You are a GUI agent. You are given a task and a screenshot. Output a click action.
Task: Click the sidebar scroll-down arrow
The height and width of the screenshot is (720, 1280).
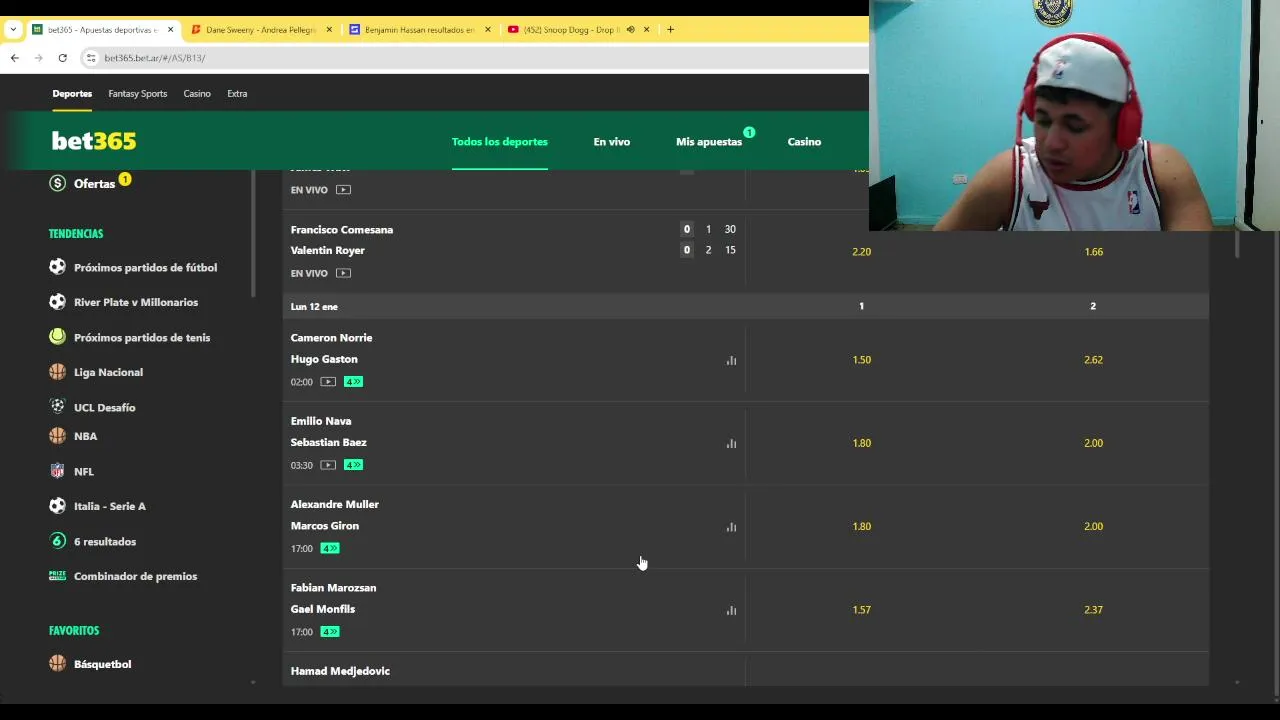point(252,683)
